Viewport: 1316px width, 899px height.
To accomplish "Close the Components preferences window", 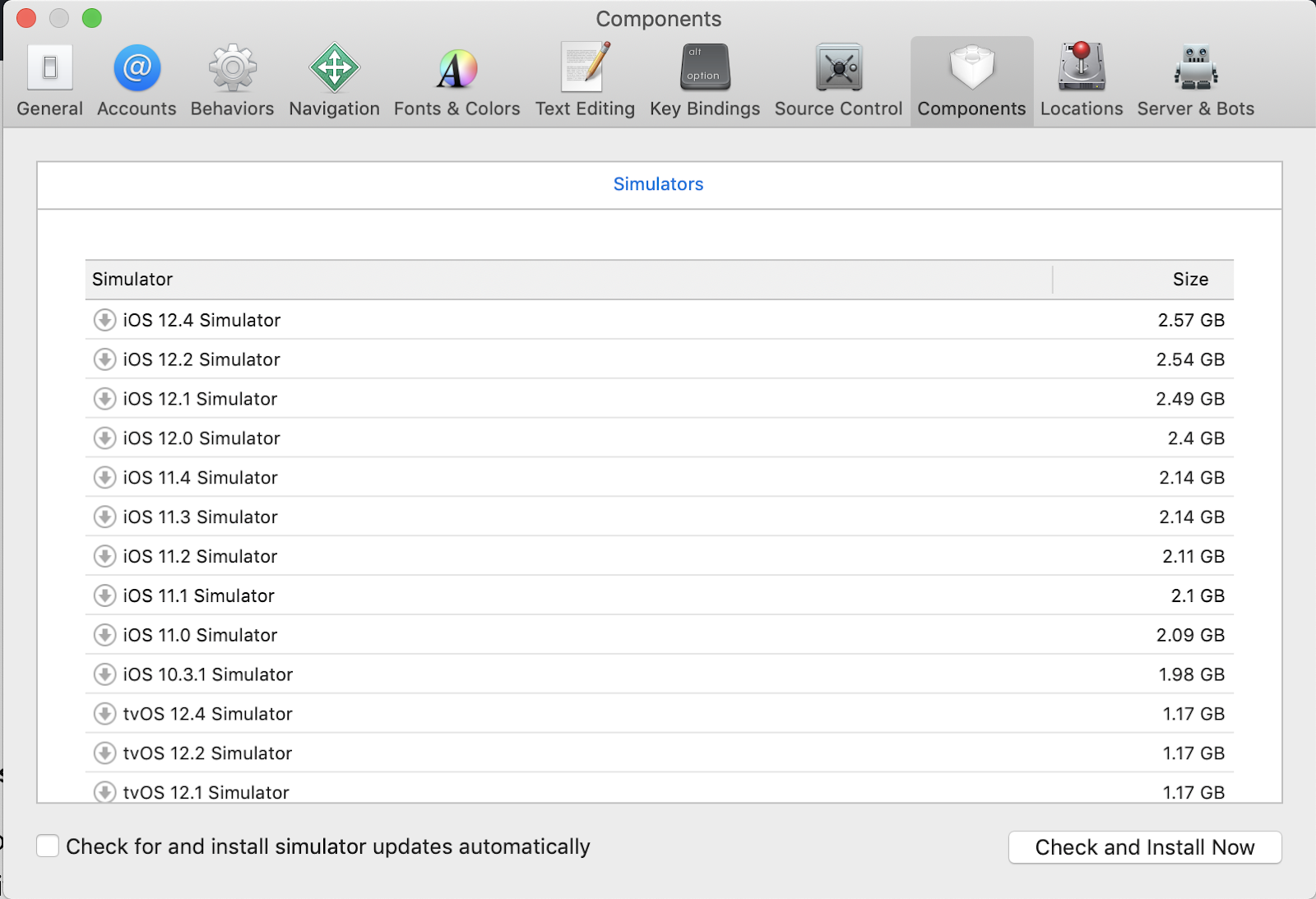I will [x=26, y=18].
